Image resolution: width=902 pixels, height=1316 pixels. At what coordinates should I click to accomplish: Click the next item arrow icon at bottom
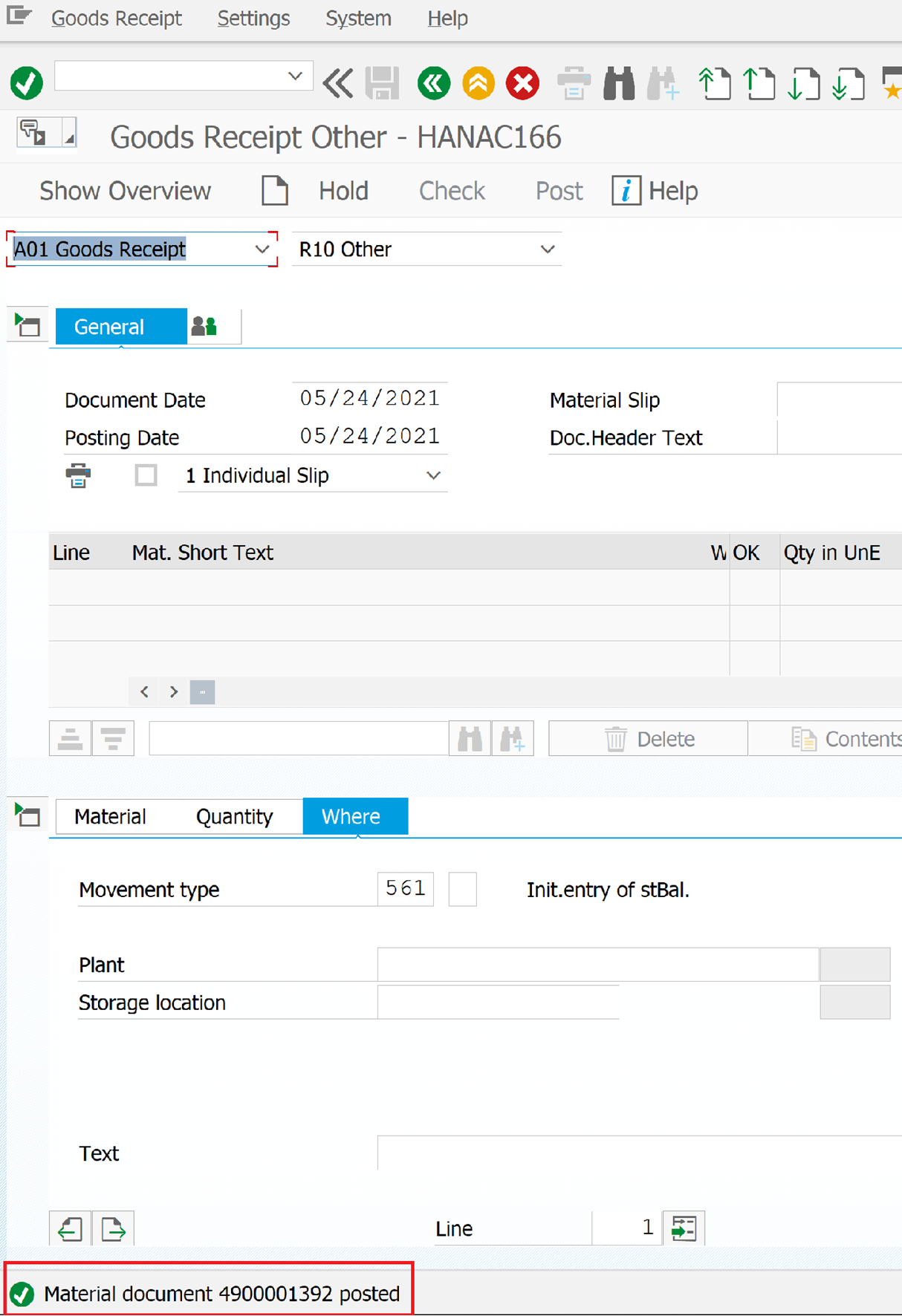[113, 1229]
